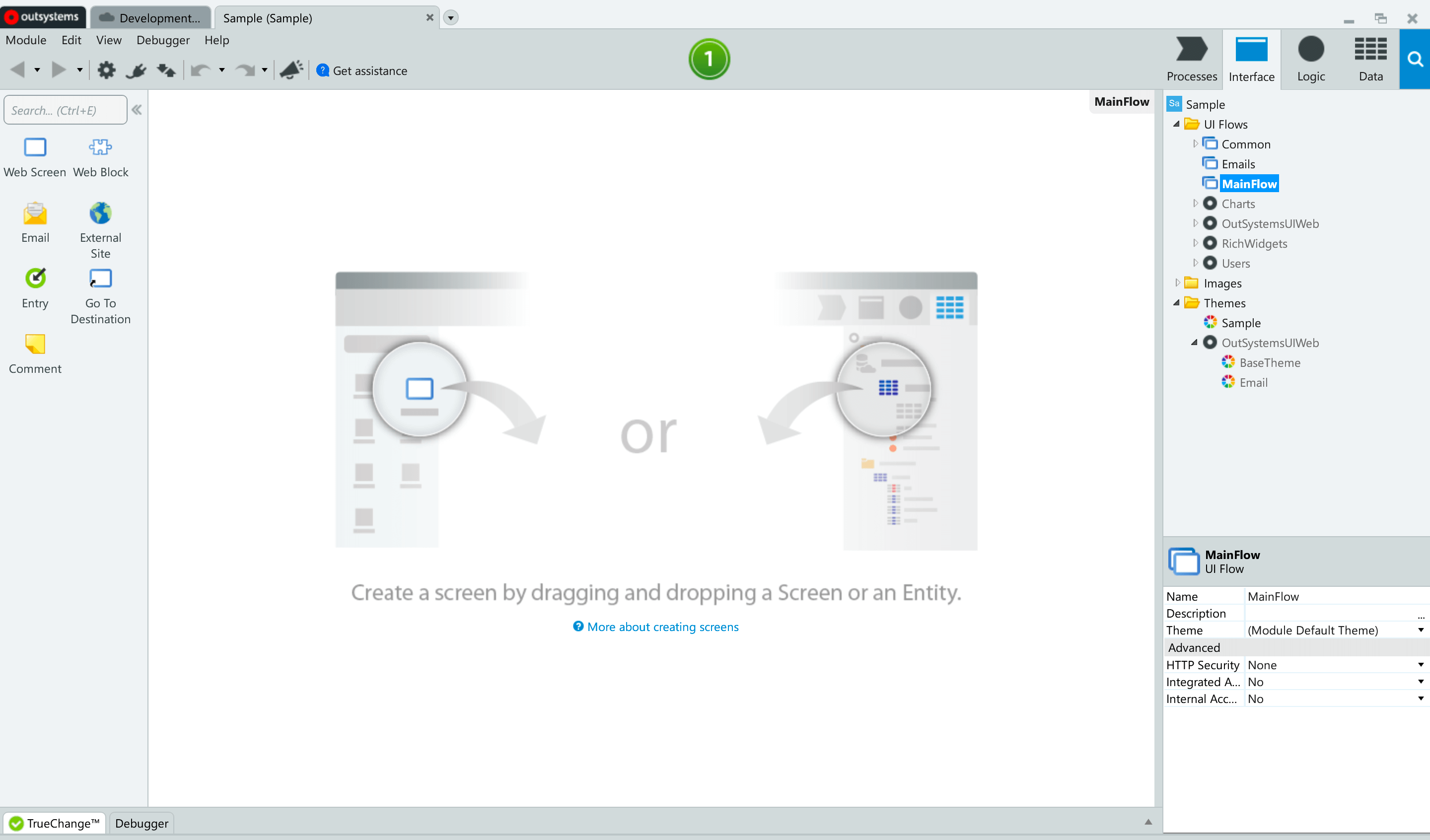Click the toolbox search field
Image resolution: width=1430 pixels, height=840 pixels.
(x=65, y=110)
